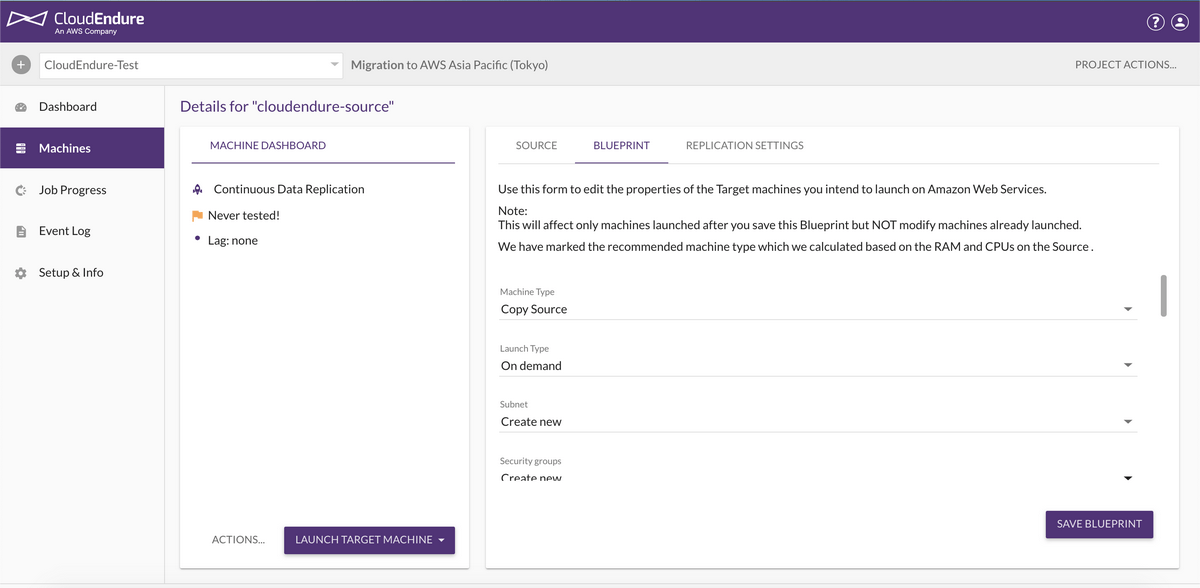Click the Machines server icon
This screenshot has height=588, width=1200.
tap(20, 148)
